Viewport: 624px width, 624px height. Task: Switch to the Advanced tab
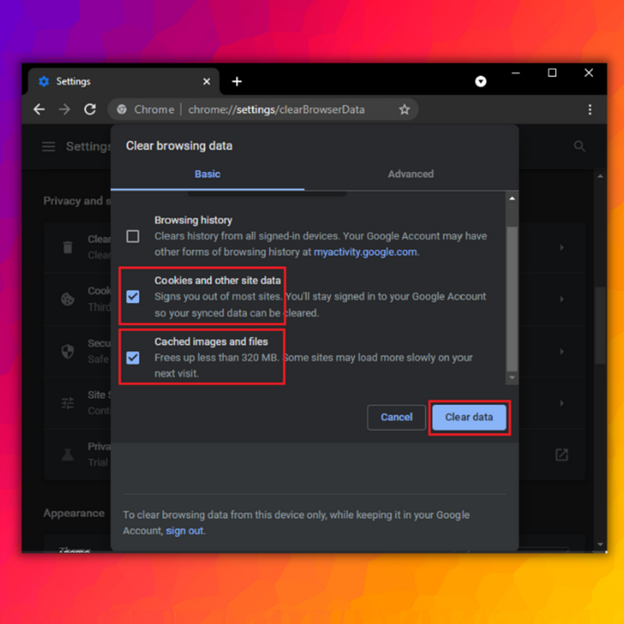click(411, 174)
